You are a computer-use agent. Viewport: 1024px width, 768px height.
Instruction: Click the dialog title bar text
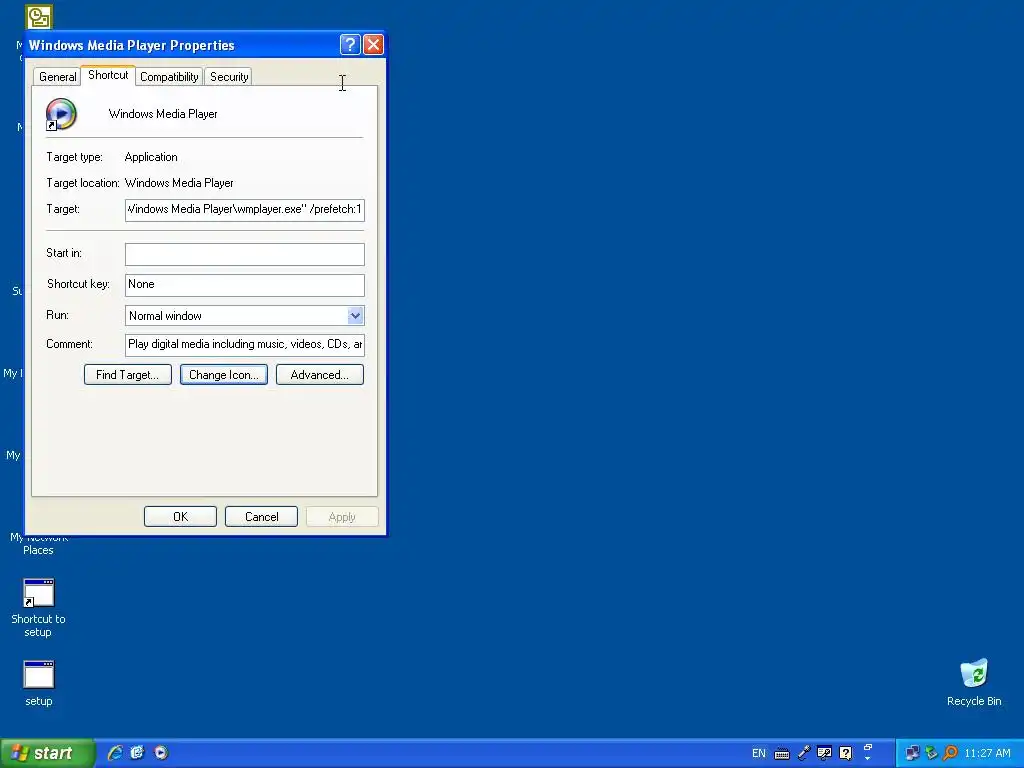[x=131, y=45]
